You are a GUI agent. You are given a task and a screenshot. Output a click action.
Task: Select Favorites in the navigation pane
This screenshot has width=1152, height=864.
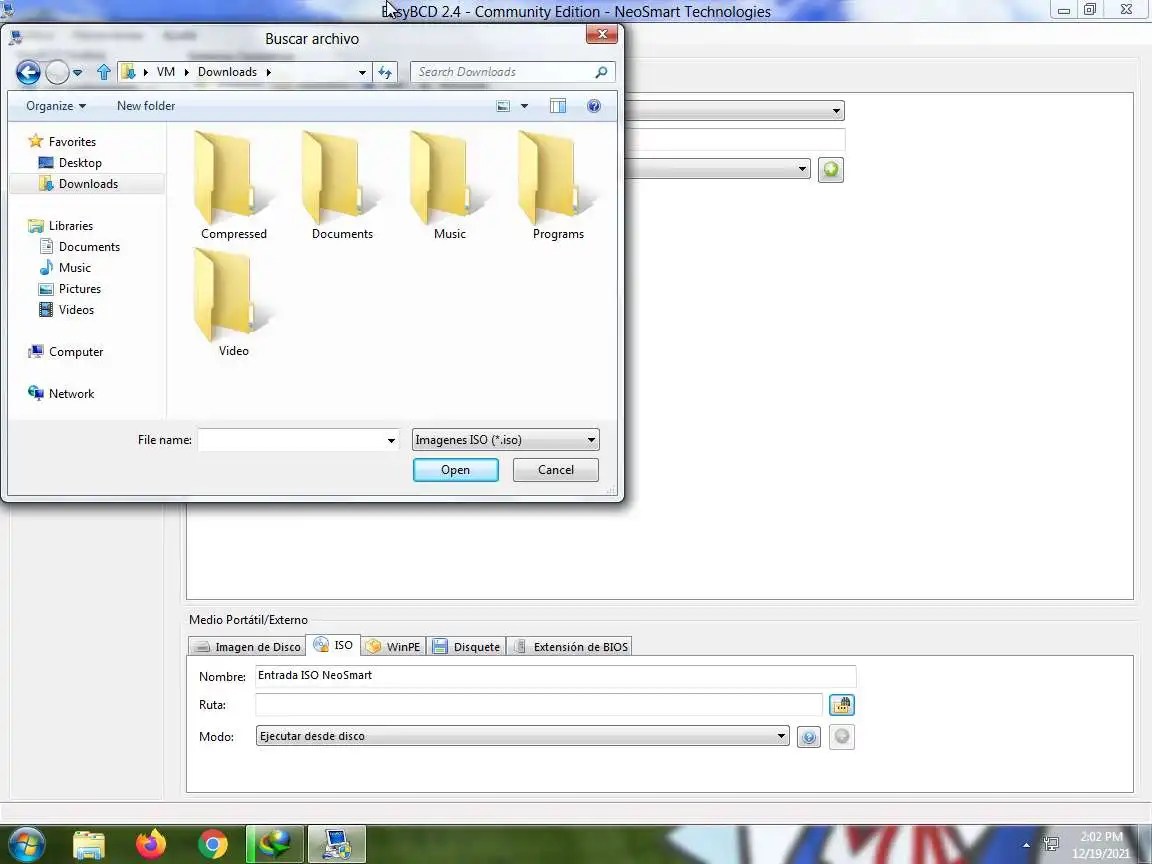point(72,142)
